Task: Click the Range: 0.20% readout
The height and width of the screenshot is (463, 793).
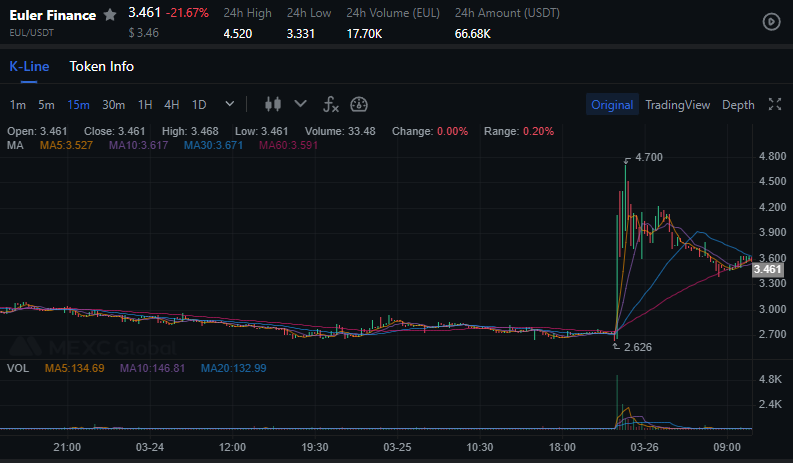Action: click(x=518, y=132)
